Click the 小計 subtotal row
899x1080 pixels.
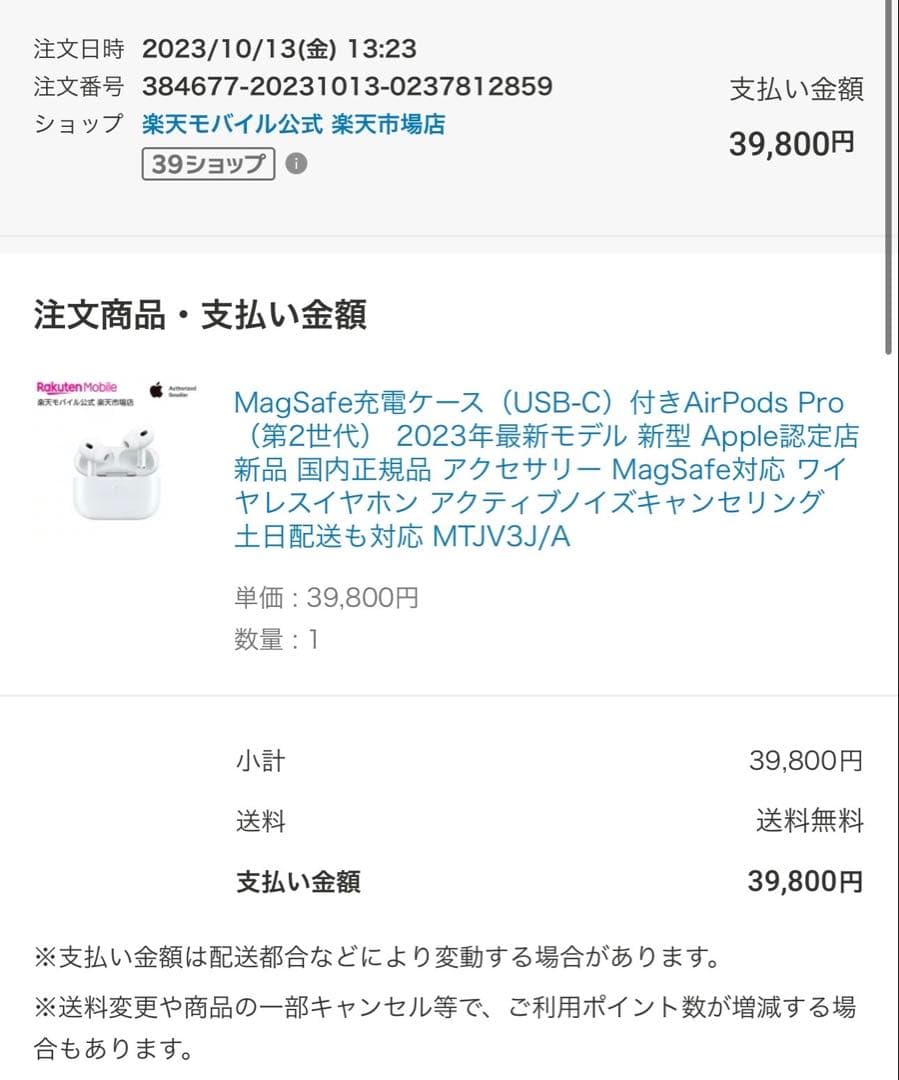click(260, 761)
